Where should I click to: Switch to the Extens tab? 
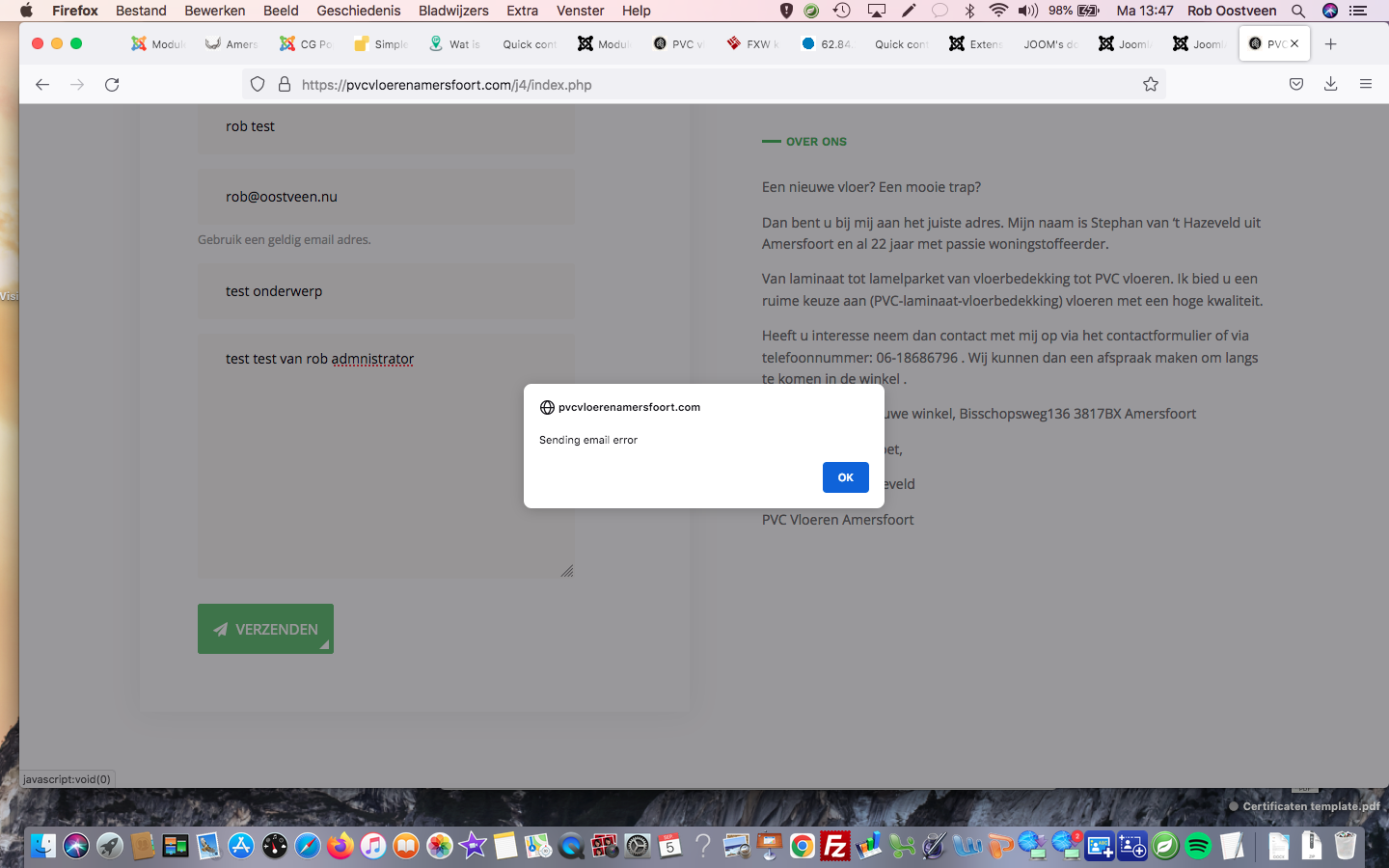pos(976,43)
